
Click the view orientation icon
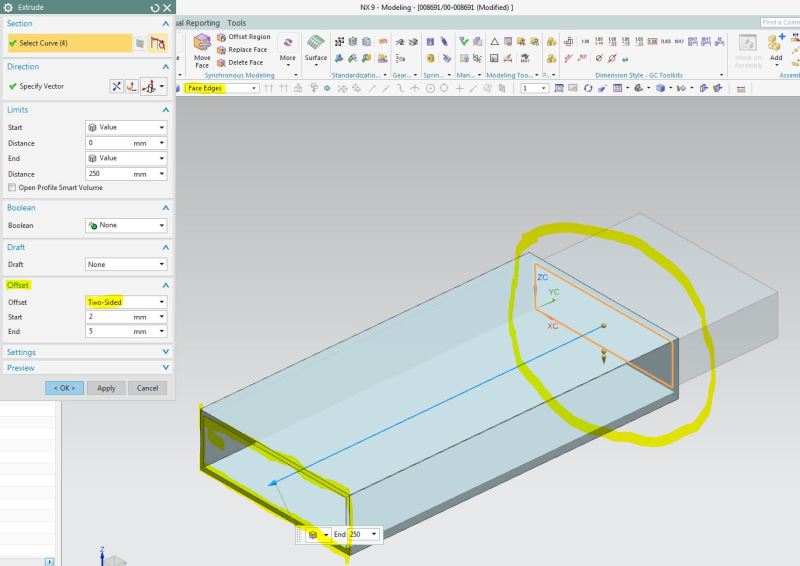coord(638,88)
